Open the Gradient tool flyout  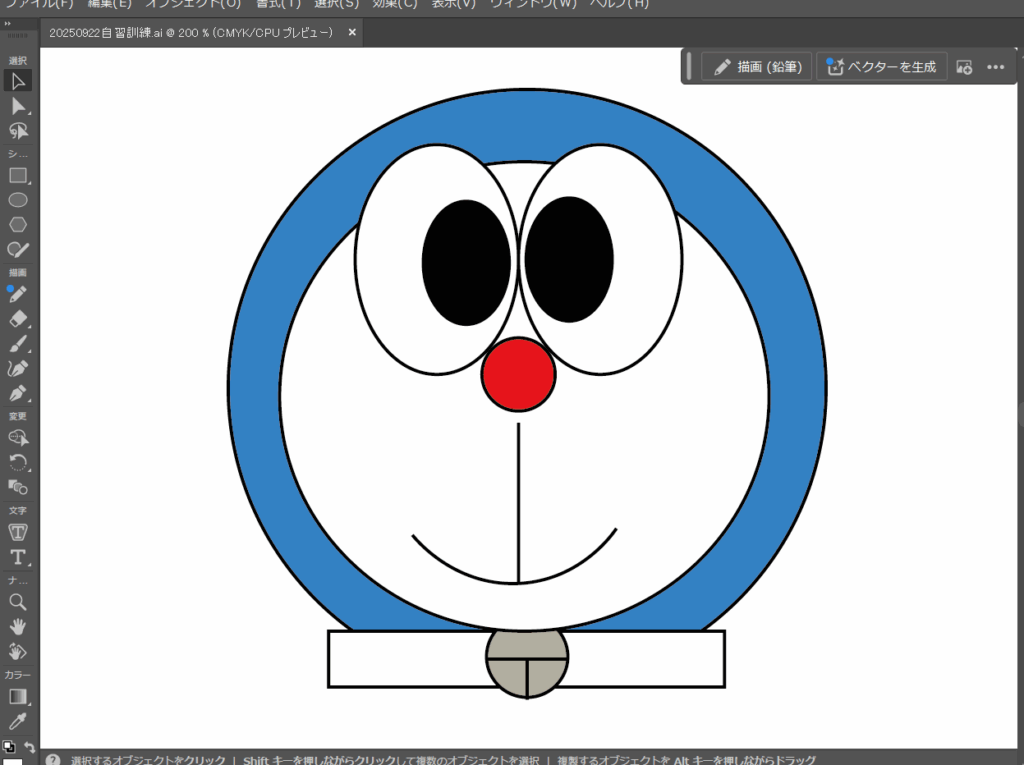pyautogui.click(x=18, y=696)
